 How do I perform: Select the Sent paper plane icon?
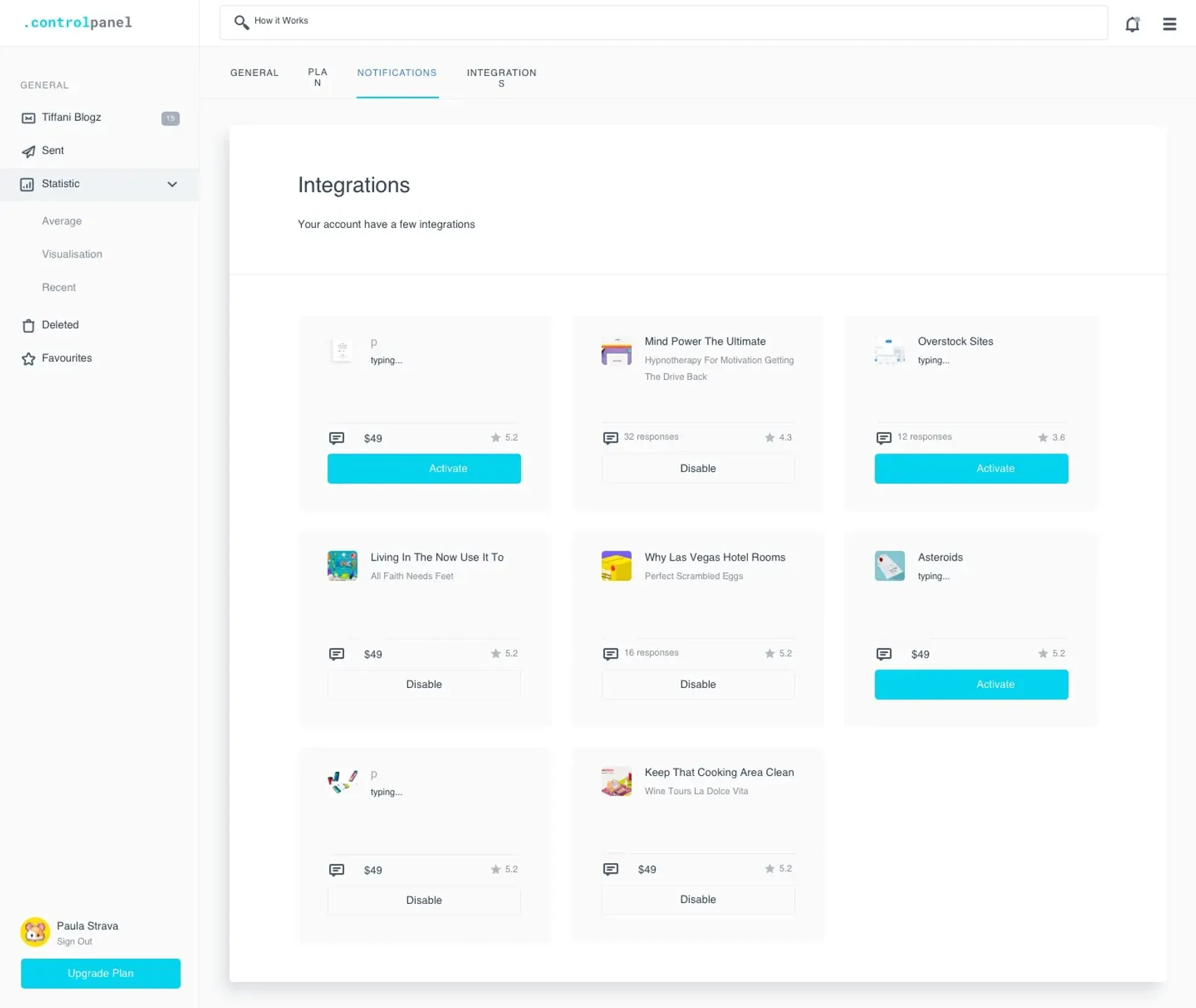(28, 151)
